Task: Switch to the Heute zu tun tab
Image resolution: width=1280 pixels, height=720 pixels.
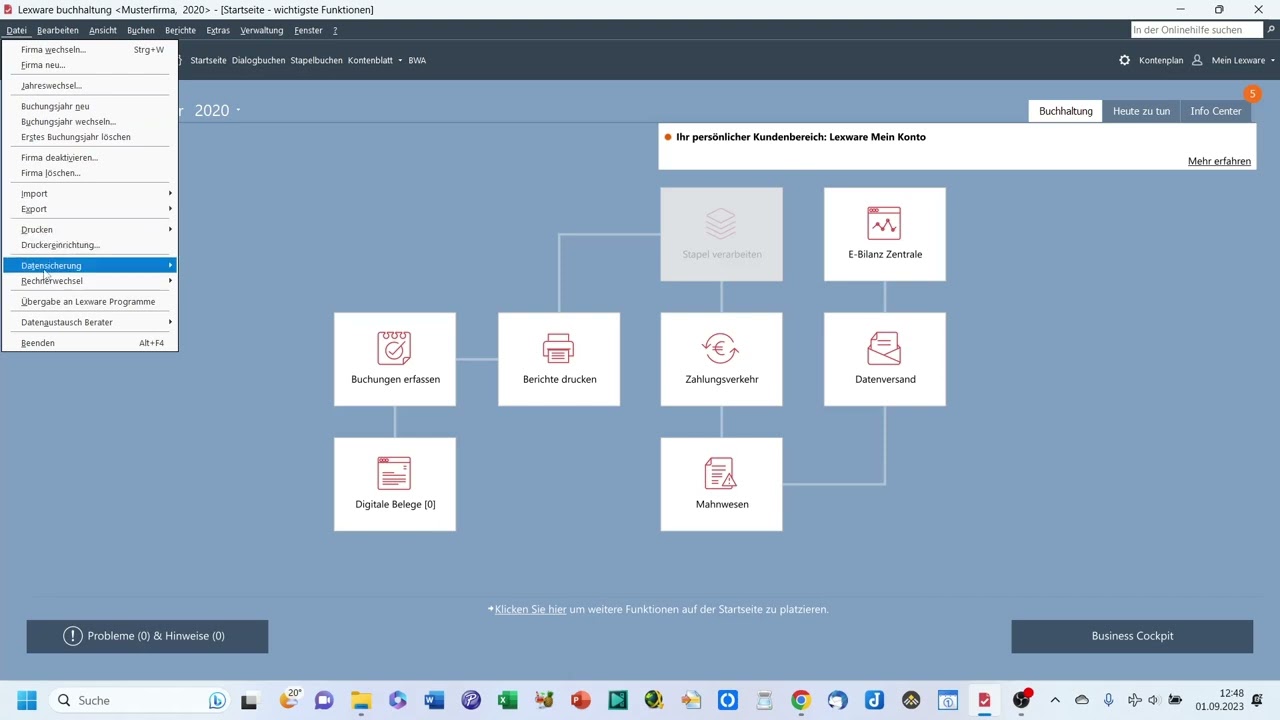Action: point(1141,111)
